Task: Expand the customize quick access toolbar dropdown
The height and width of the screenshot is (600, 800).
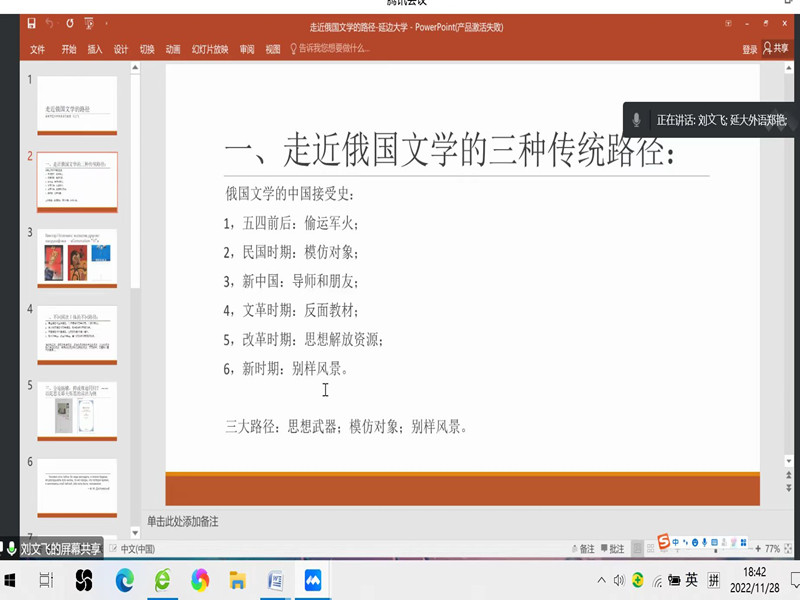Action: click(106, 23)
